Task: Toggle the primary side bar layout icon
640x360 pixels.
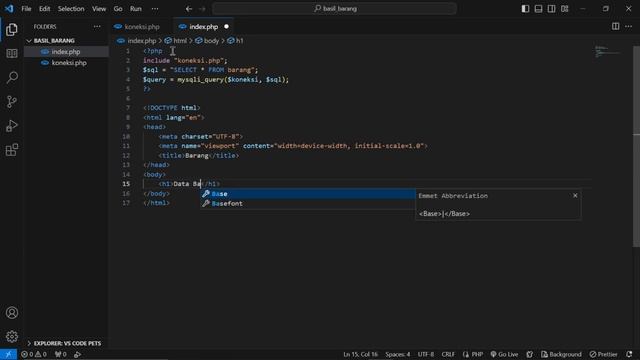Action: click(x=525, y=9)
